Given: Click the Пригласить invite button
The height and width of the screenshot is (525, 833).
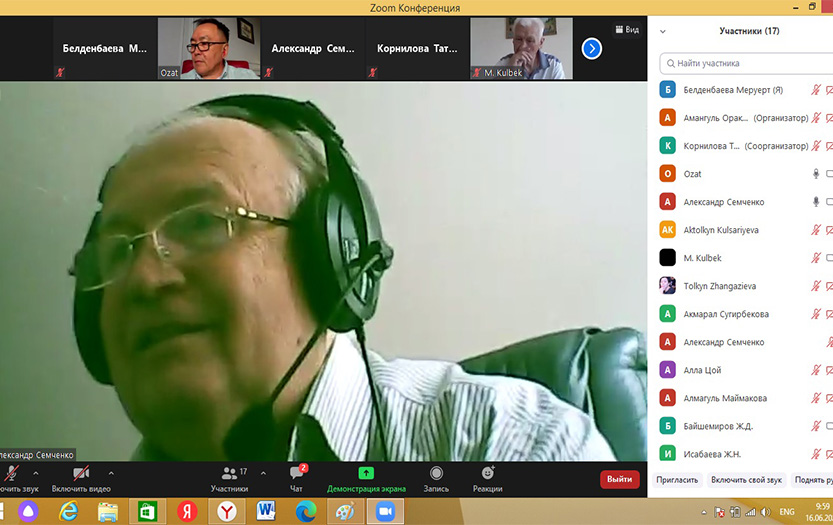Looking at the screenshot, I should (x=678, y=480).
